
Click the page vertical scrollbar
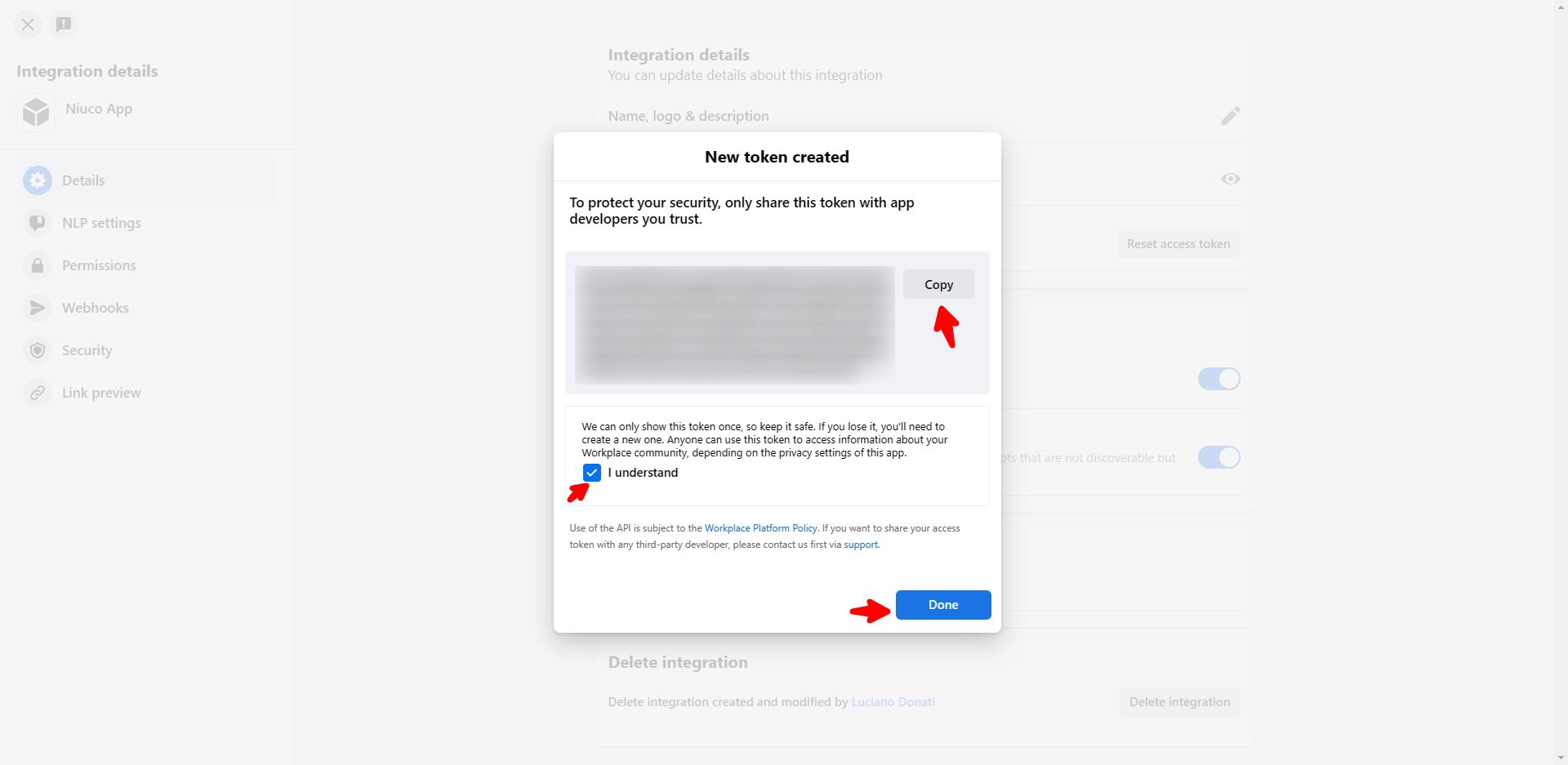coord(1561,382)
